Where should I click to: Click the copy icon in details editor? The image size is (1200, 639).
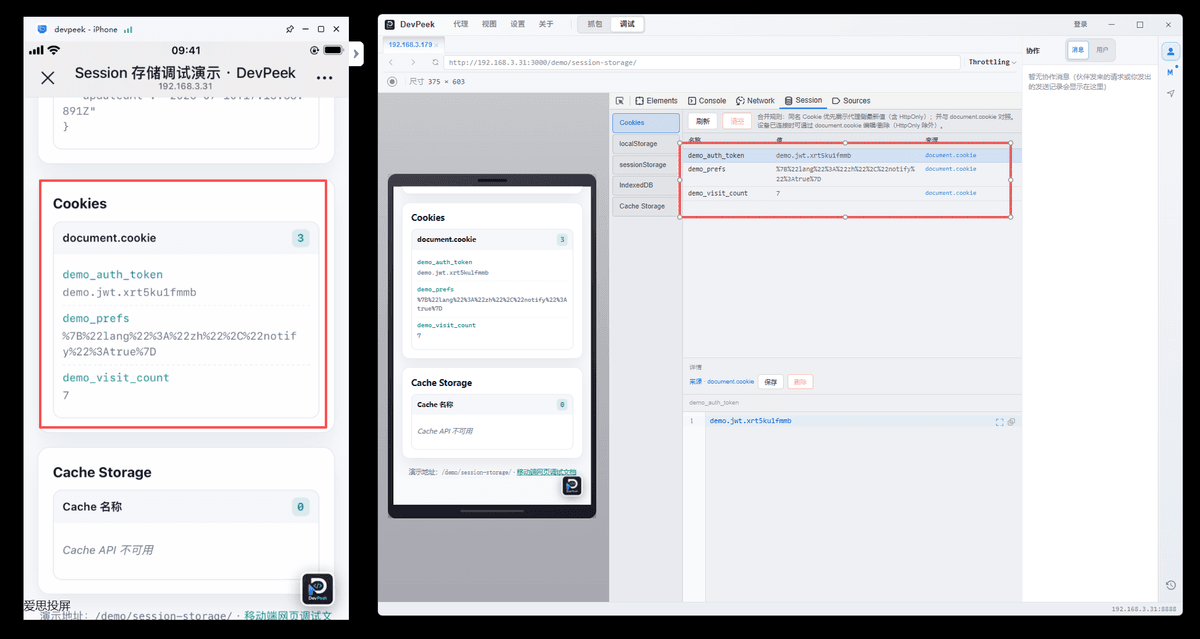coord(1012,422)
